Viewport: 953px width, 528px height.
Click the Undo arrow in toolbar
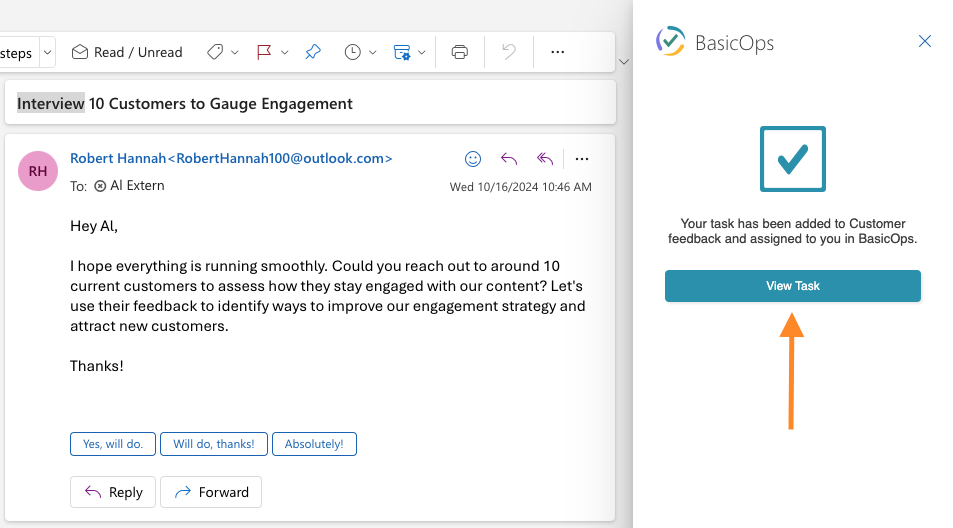[x=509, y=52]
